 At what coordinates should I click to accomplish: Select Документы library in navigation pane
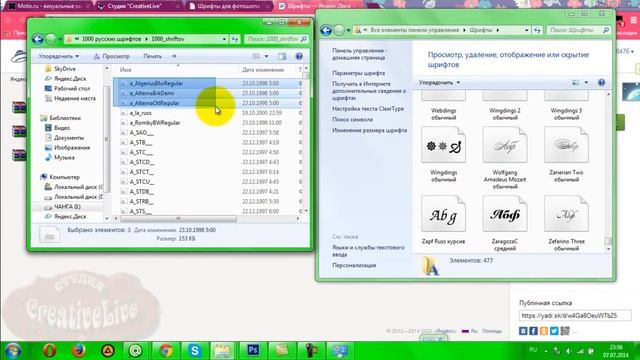64,138
